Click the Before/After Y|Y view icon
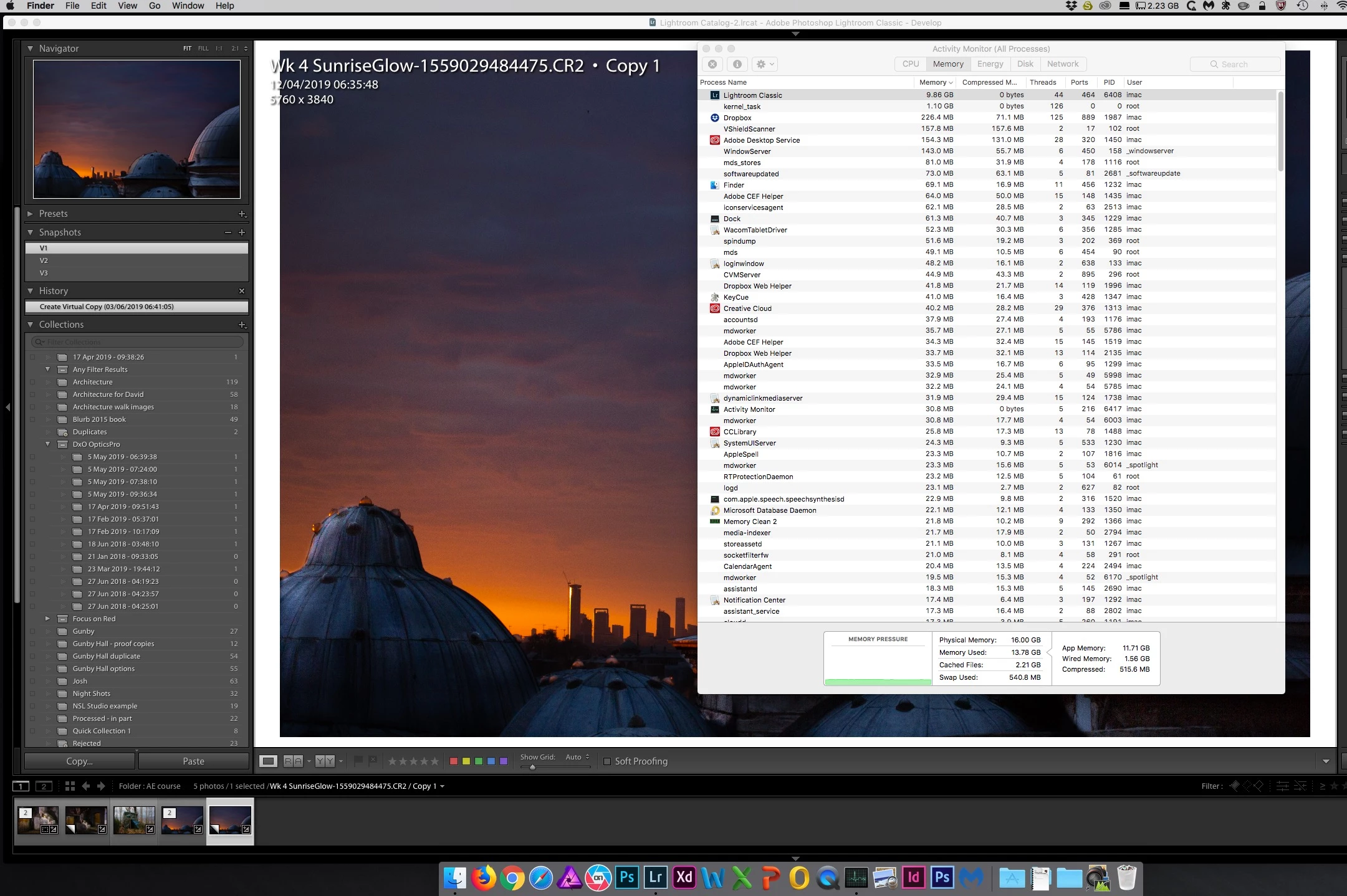Image resolution: width=1347 pixels, height=896 pixels. 325,761
